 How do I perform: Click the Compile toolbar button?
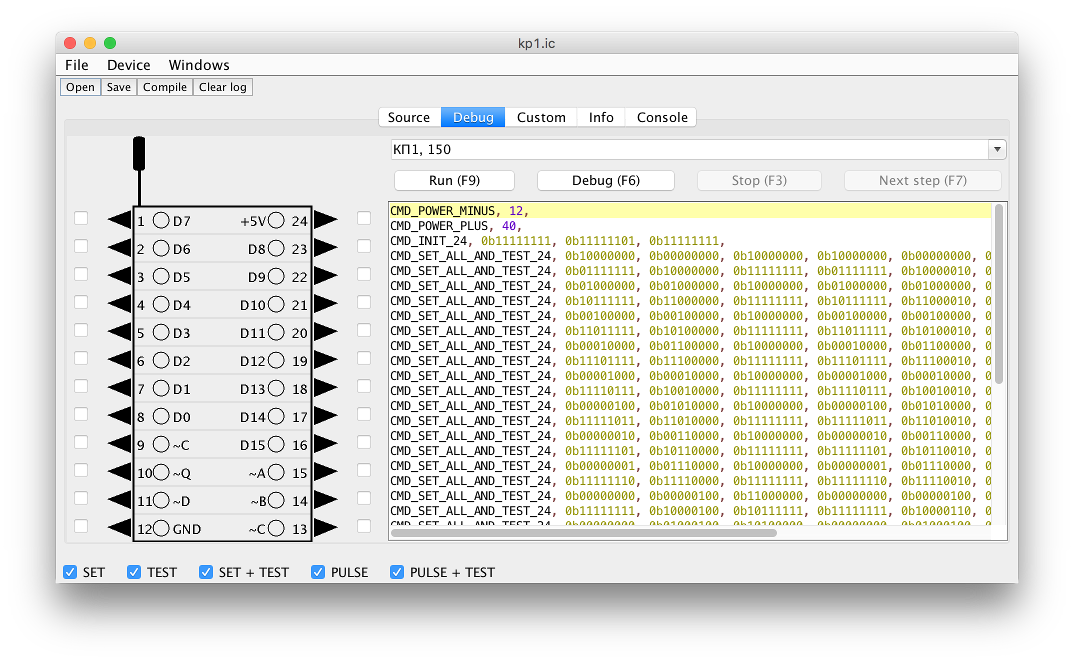pos(165,87)
